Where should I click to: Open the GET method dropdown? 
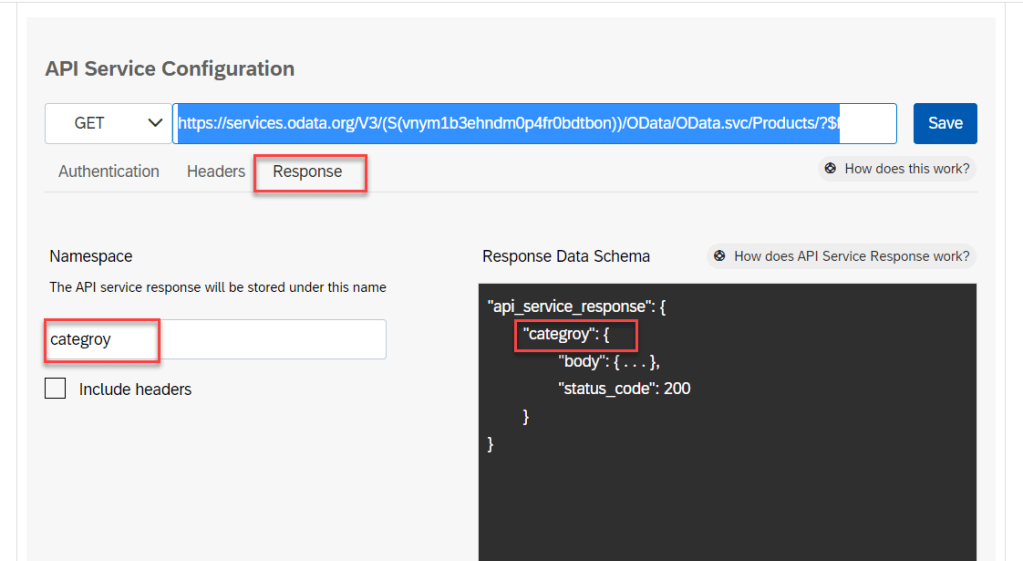(107, 123)
